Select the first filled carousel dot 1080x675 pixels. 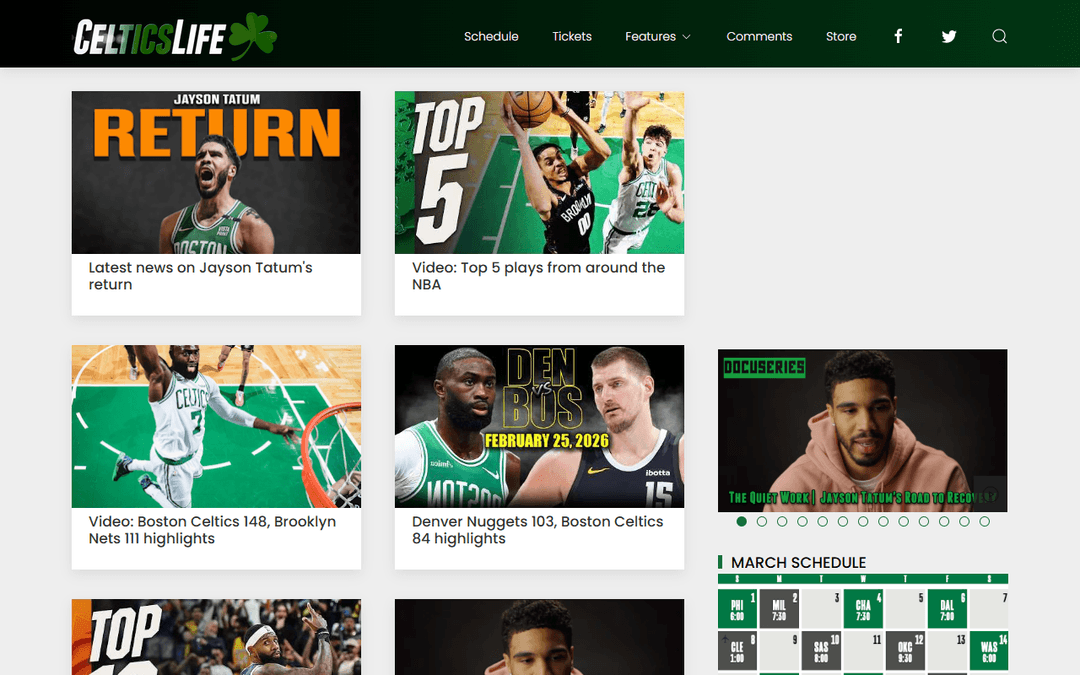[741, 521]
